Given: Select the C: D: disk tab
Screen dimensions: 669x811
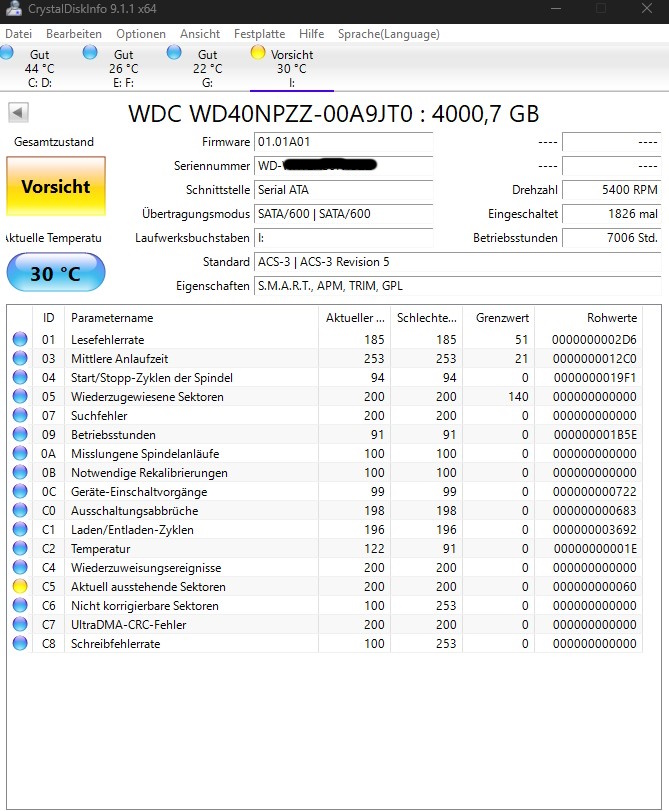Looking at the screenshot, I should [x=39, y=68].
